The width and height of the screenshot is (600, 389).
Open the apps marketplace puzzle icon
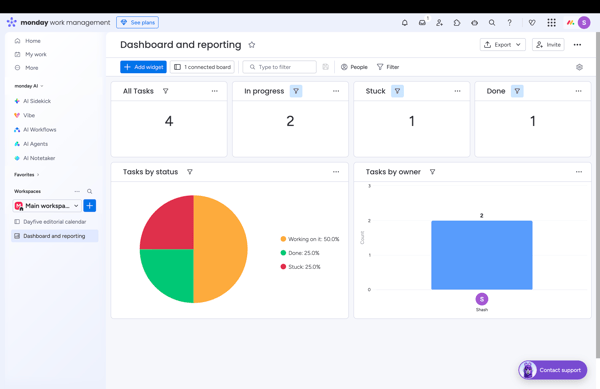tap(457, 23)
